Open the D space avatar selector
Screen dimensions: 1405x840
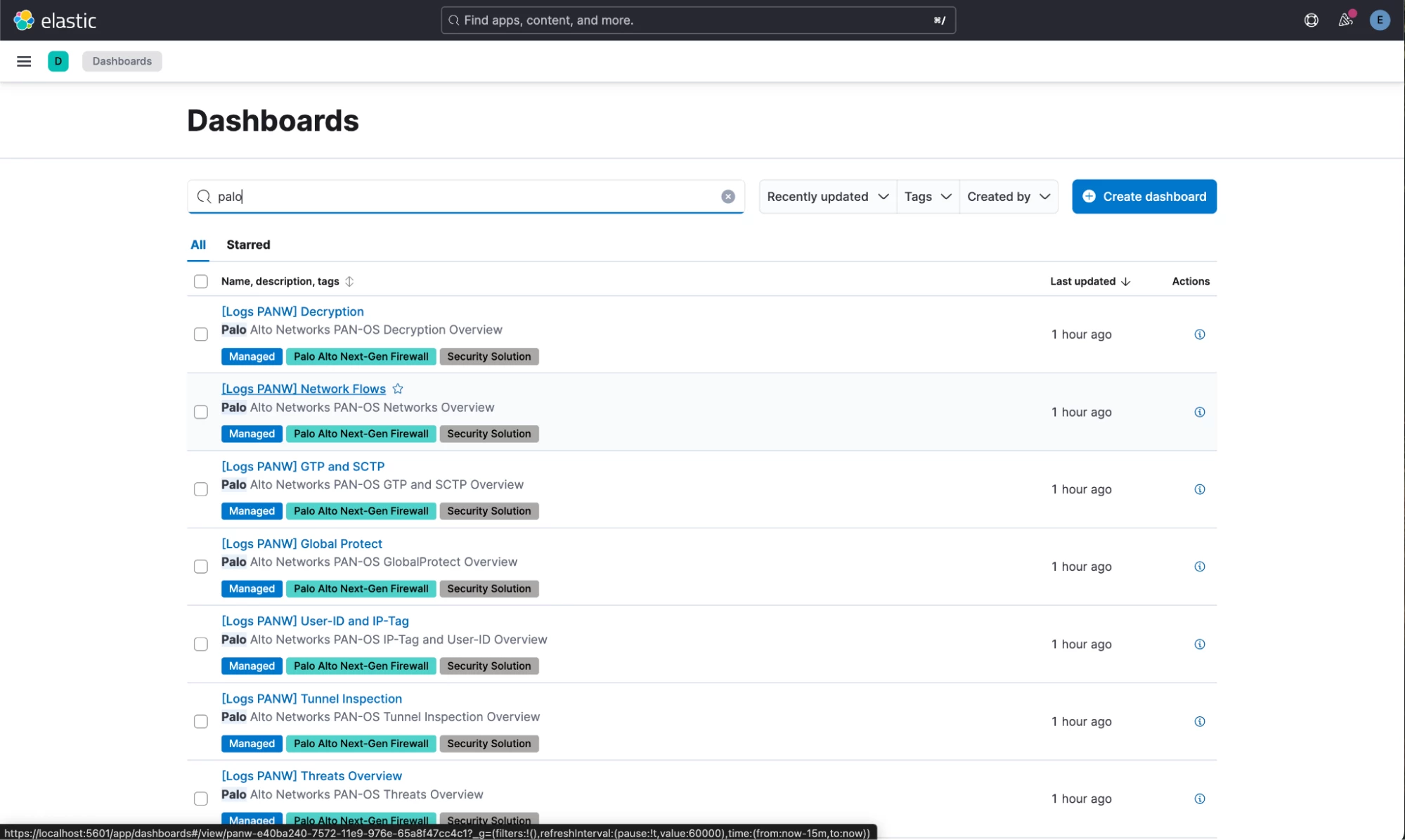point(58,61)
